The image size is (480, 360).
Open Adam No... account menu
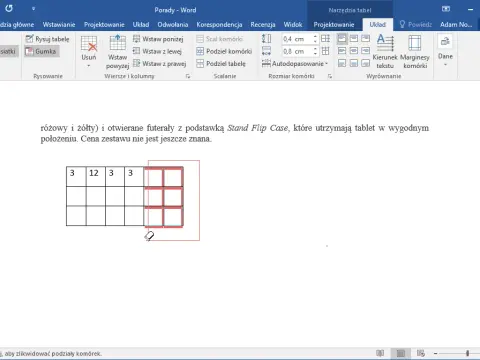click(x=456, y=24)
